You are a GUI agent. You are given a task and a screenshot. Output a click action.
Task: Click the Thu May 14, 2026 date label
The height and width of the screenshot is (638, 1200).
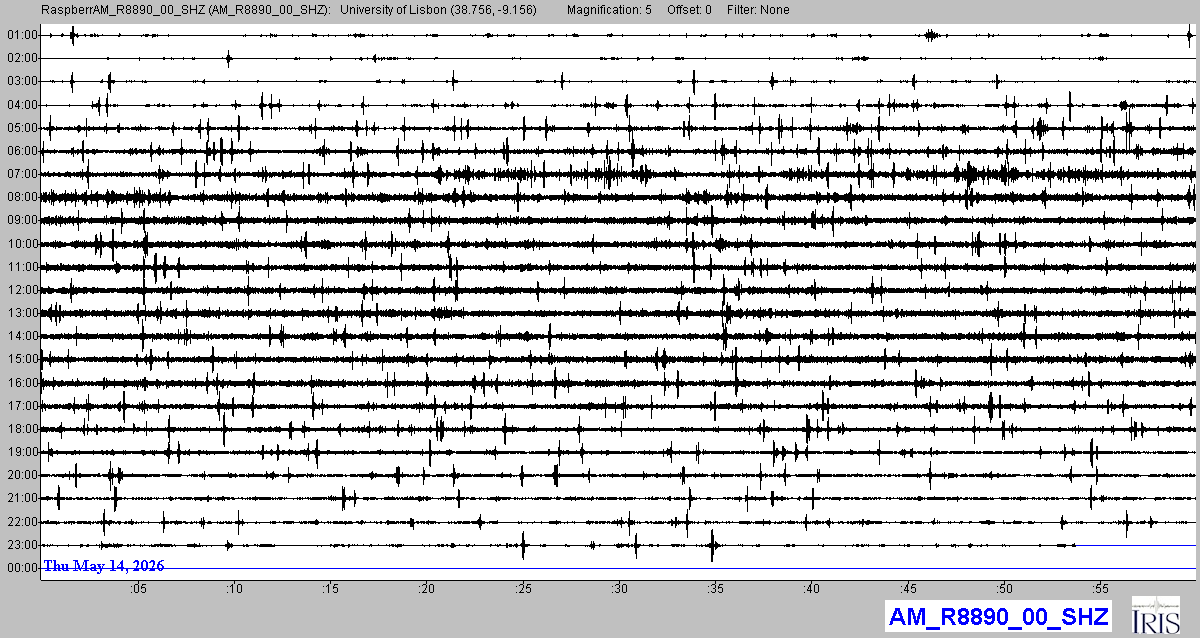coord(104,566)
